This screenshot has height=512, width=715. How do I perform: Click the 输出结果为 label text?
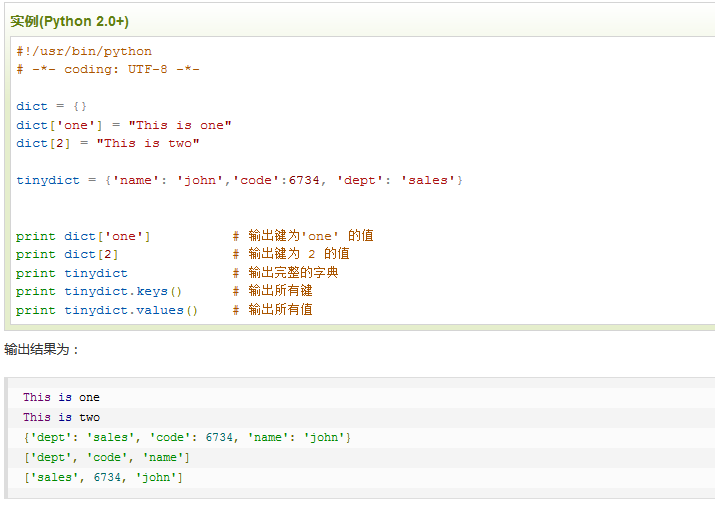tap(41, 349)
